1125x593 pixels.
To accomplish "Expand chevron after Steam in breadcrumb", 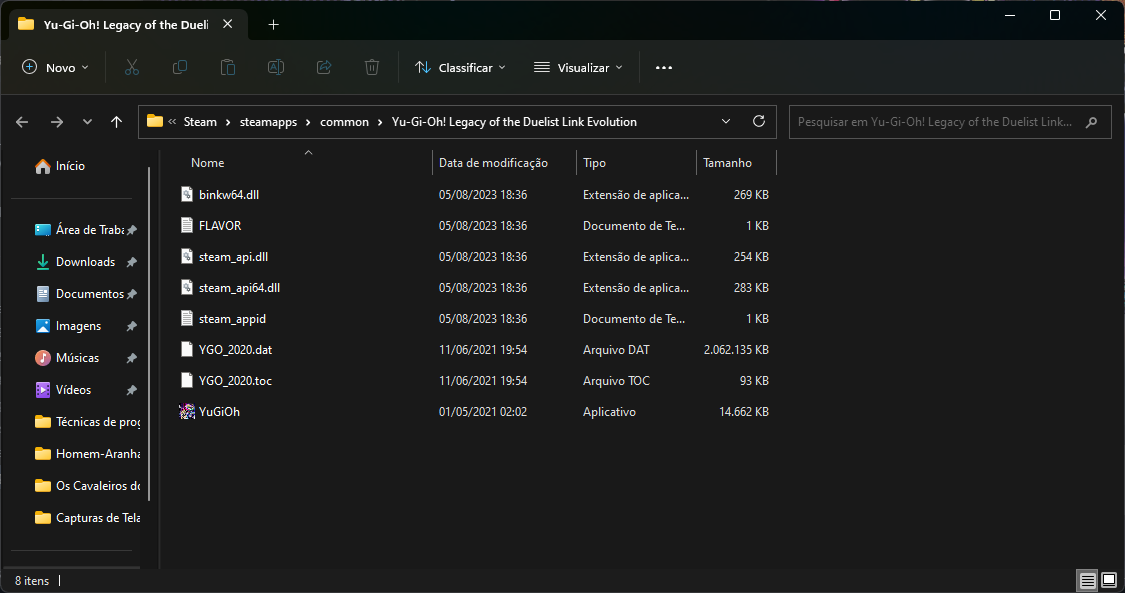I will point(228,122).
